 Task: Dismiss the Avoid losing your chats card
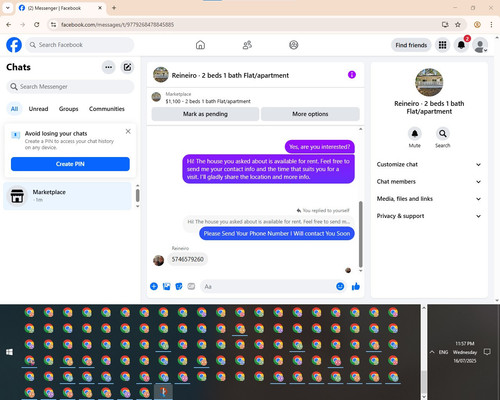pos(128,131)
